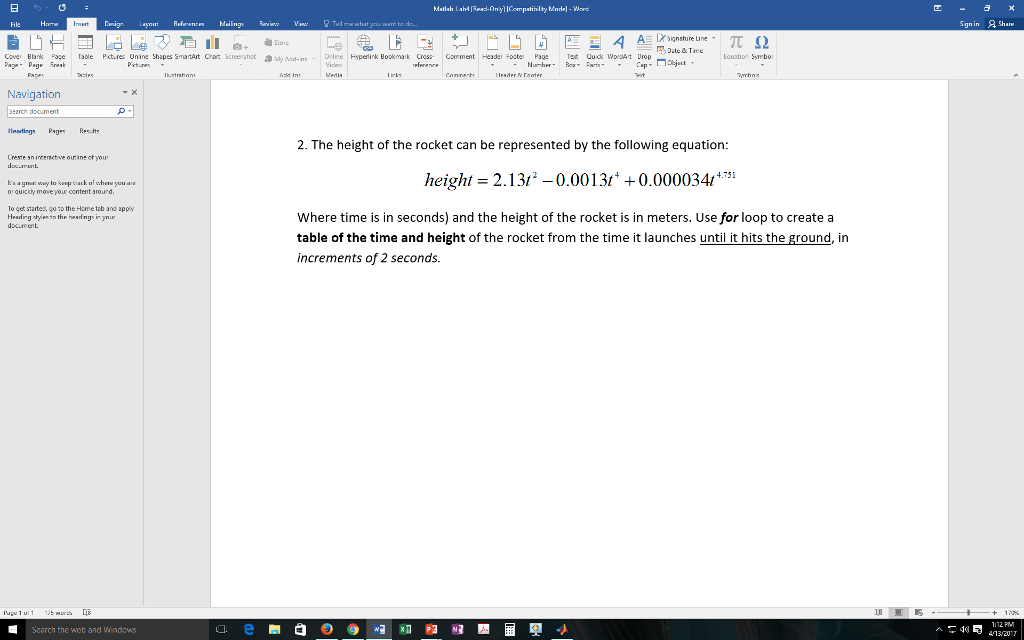Click the zoom in plus button
The image size is (1024, 640).
pyautogui.click(x=995, y=613)
